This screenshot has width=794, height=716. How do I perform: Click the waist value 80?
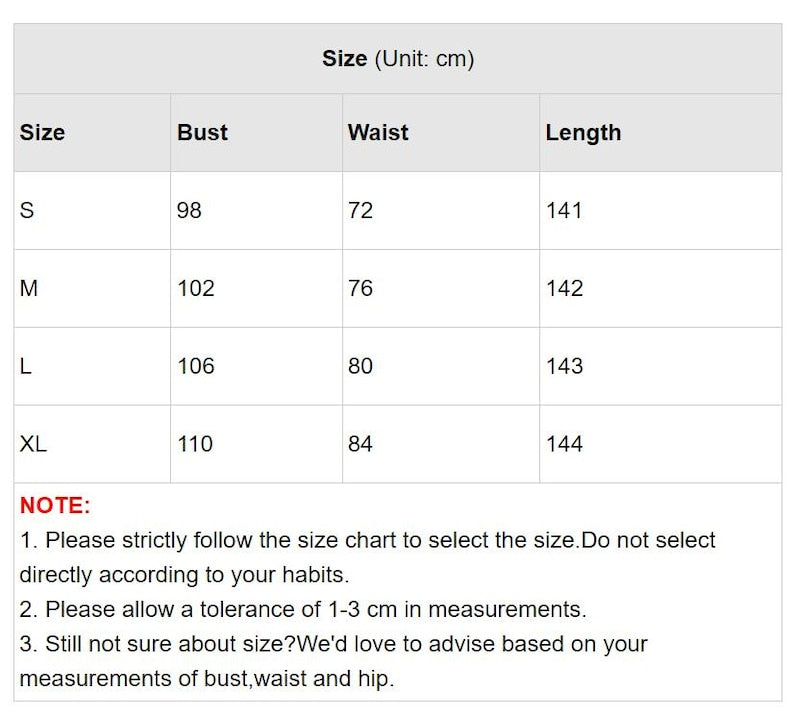(360, 367)
